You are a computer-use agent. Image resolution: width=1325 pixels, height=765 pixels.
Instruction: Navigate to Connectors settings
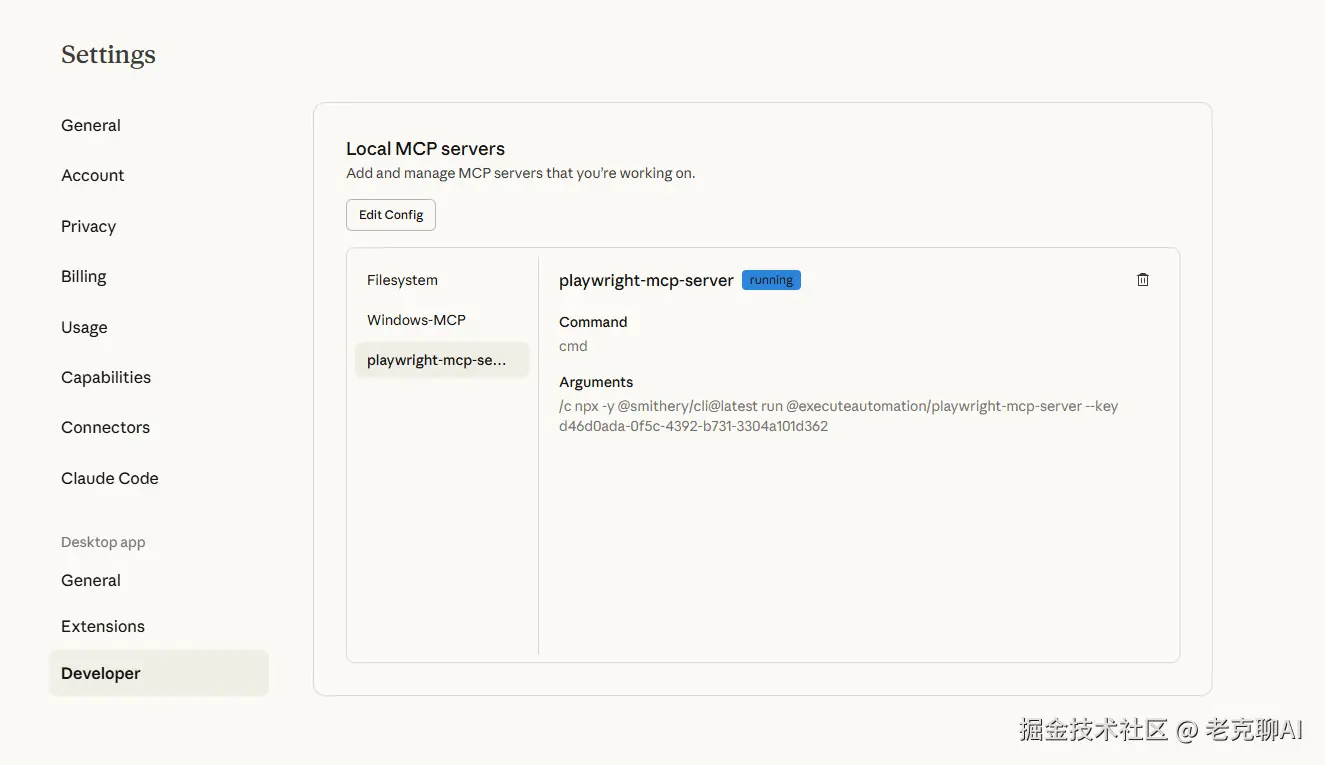(105, 427)
